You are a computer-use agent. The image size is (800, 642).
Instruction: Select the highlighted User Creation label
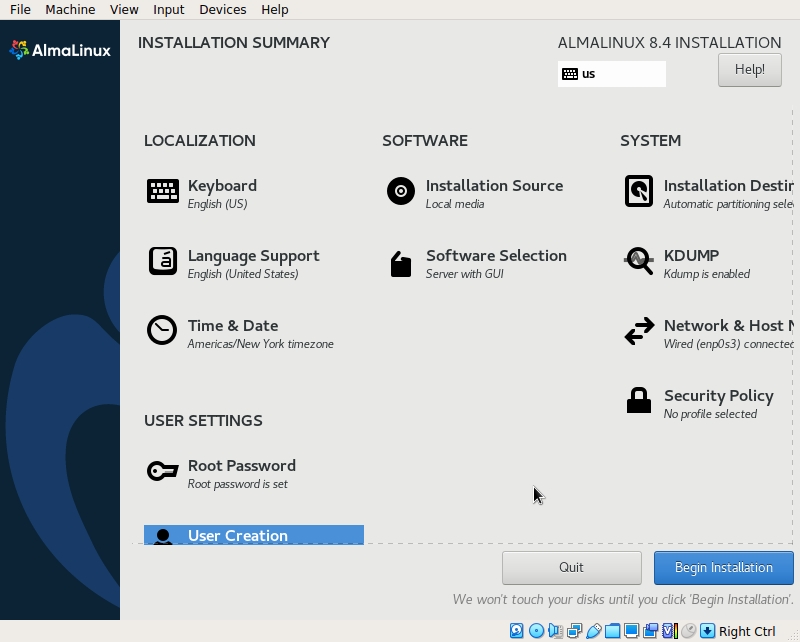point(238,536)
